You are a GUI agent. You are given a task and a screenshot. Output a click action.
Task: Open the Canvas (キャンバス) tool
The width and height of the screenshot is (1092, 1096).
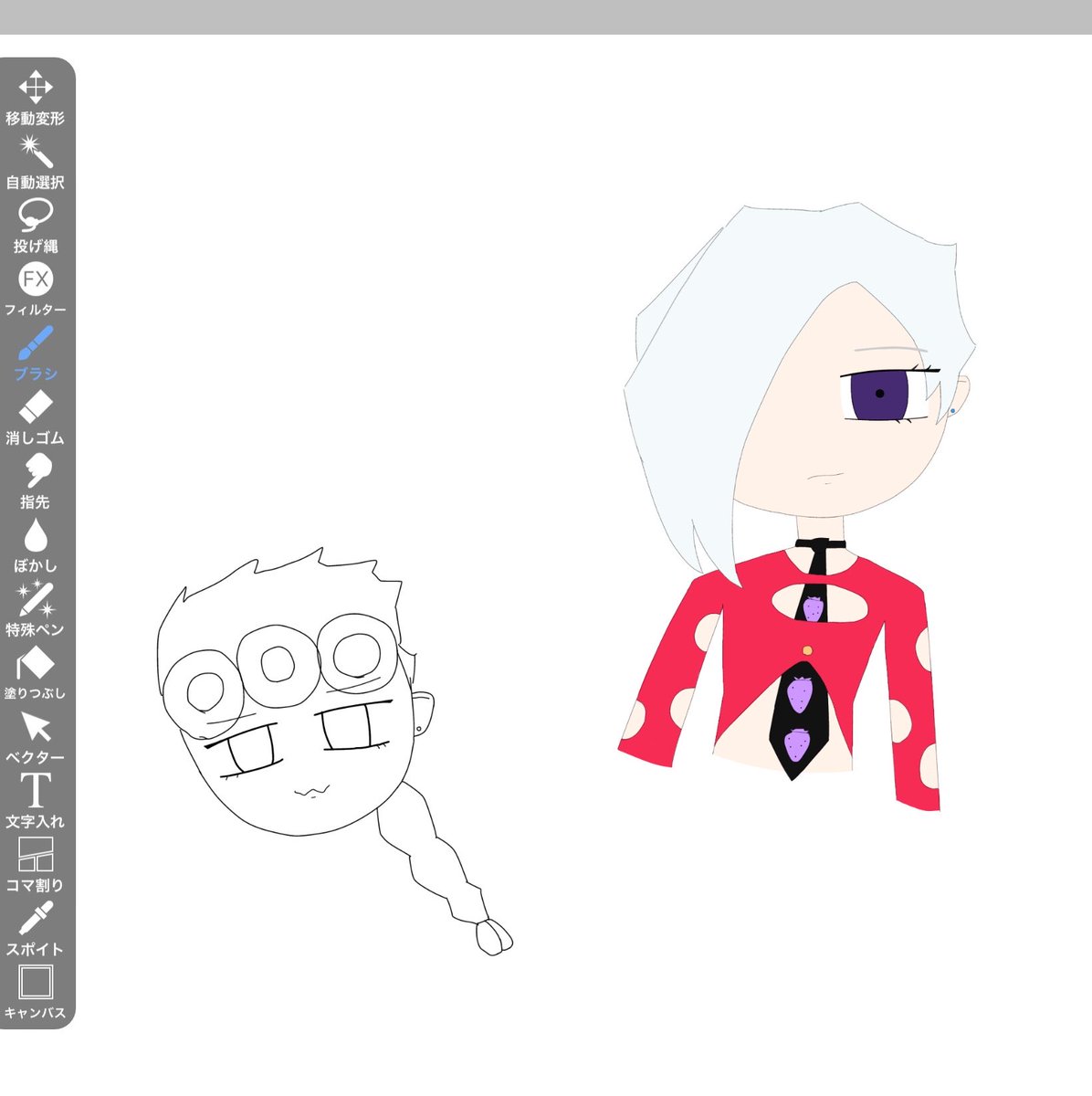[x=36, y=993]
